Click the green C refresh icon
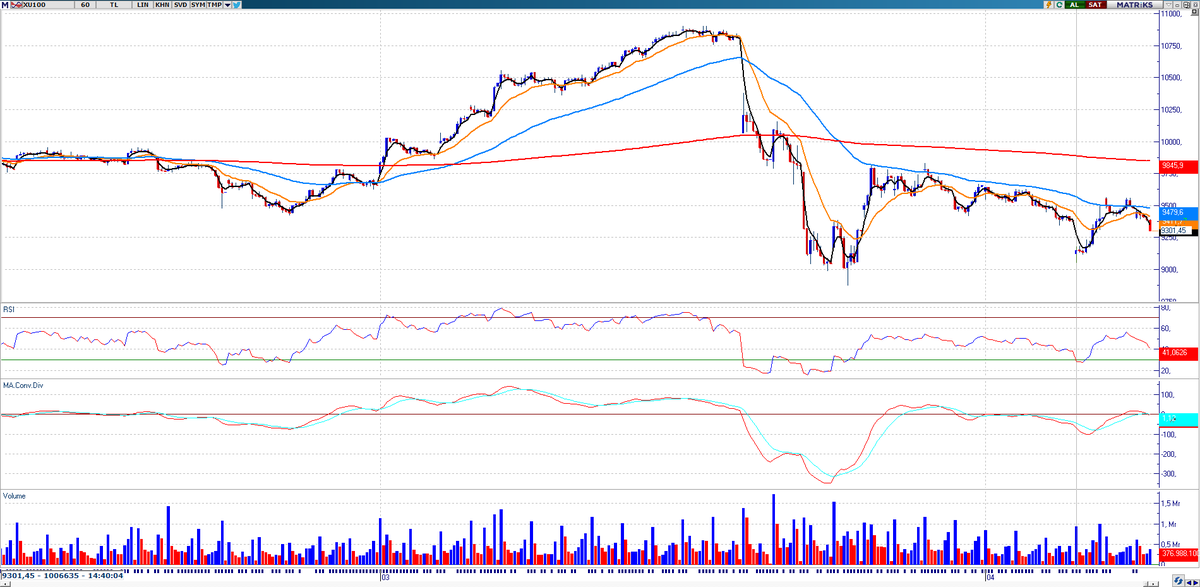 [1059, 5]
